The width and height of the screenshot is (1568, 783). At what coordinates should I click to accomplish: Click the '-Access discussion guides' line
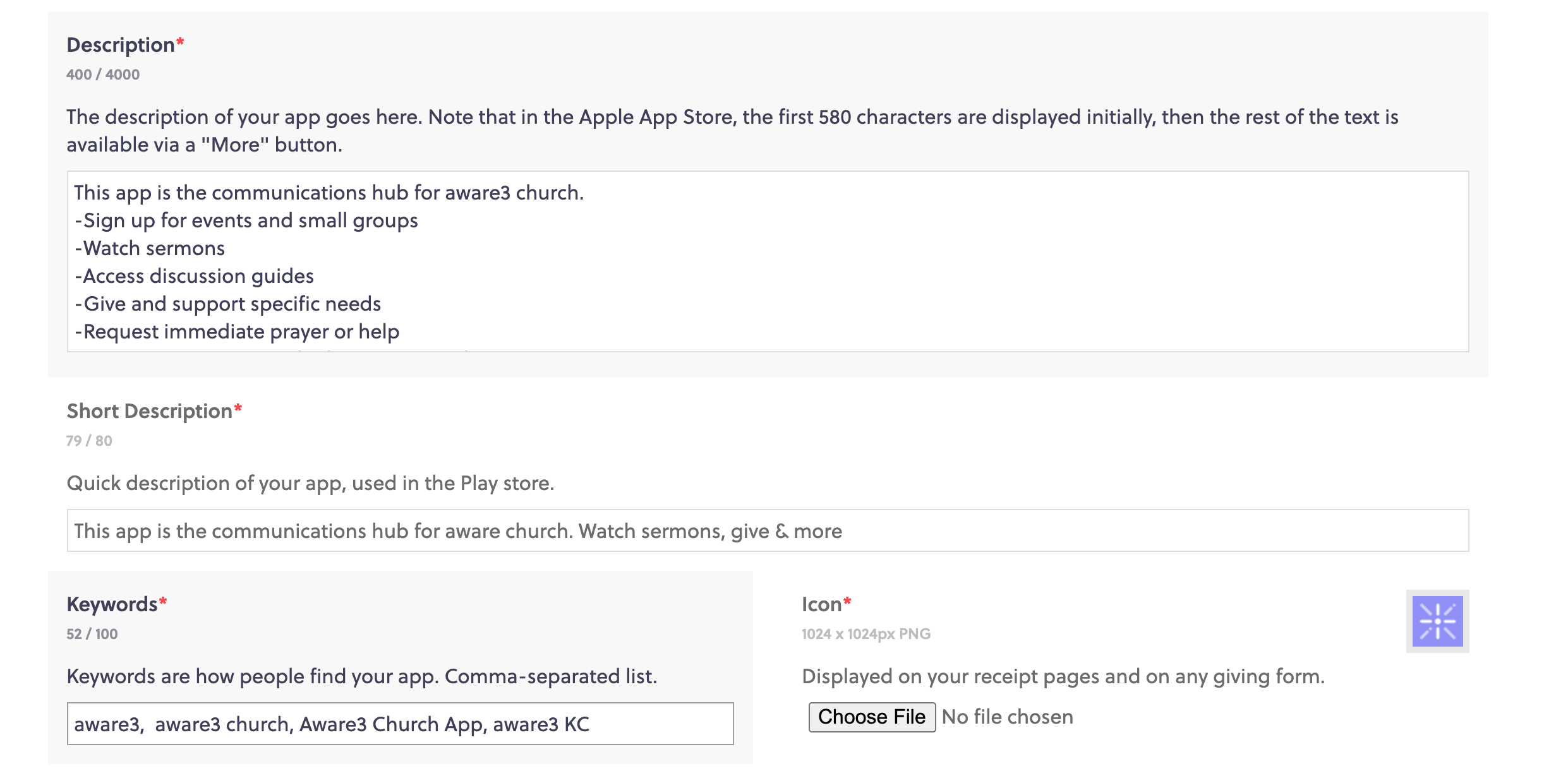coord(194,276)
